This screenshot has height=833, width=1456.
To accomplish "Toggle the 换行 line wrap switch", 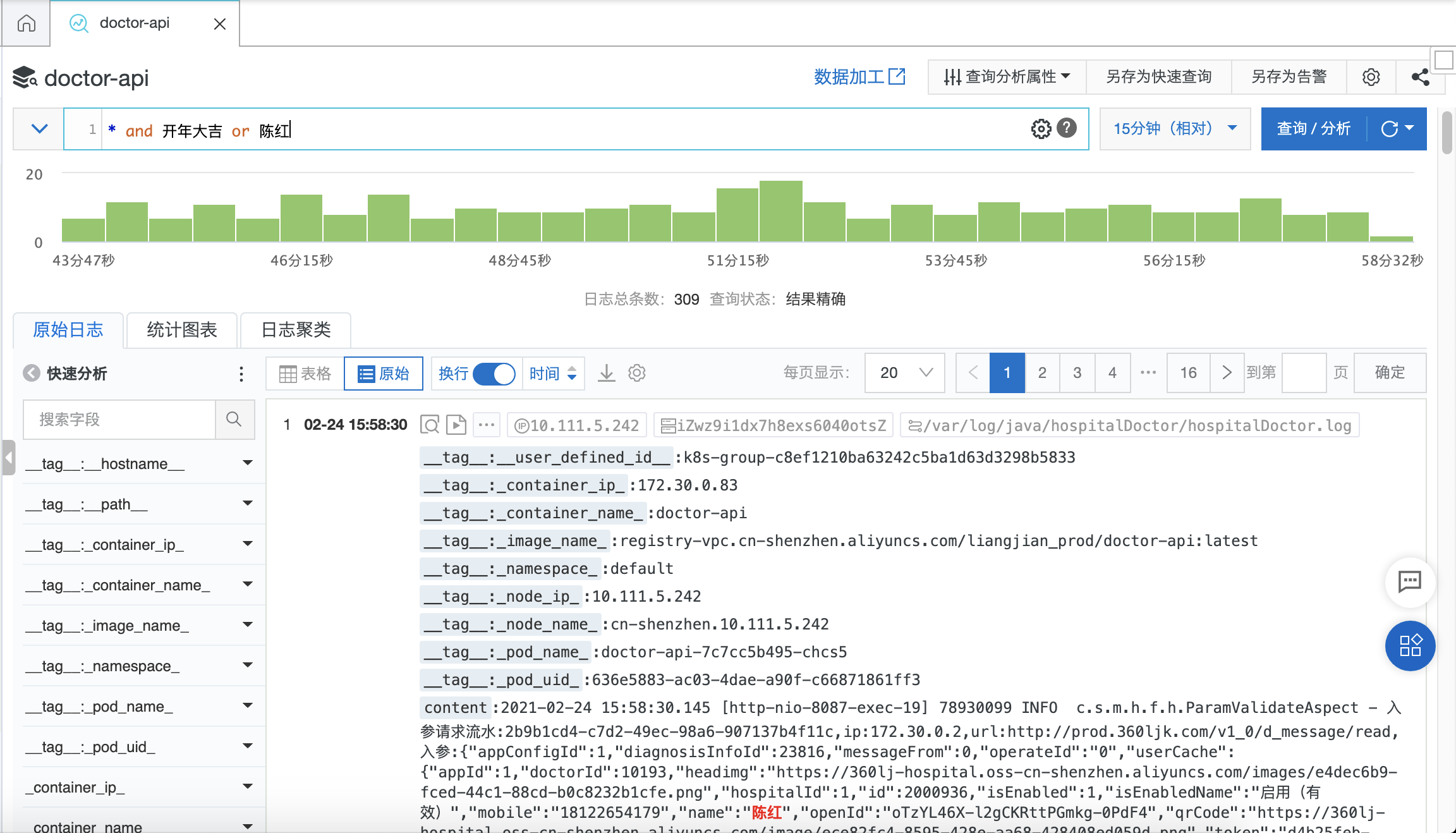I will (494, 374).
